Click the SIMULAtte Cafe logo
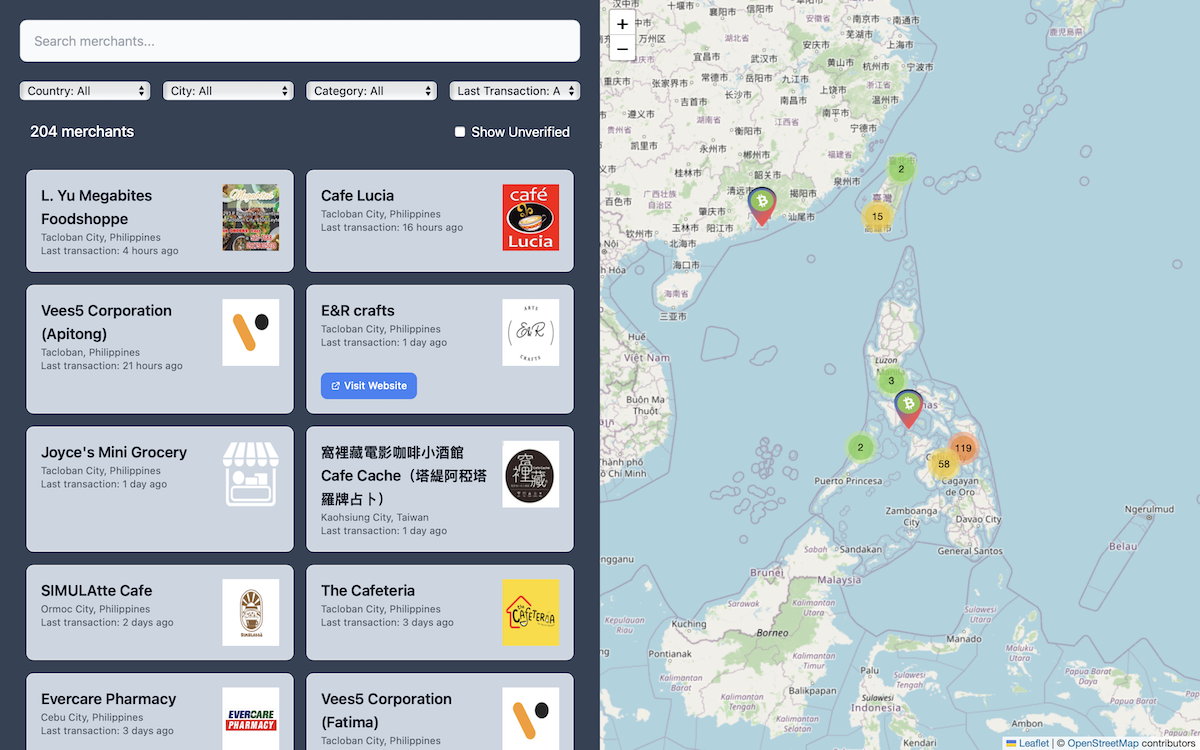 coord(251,612)
